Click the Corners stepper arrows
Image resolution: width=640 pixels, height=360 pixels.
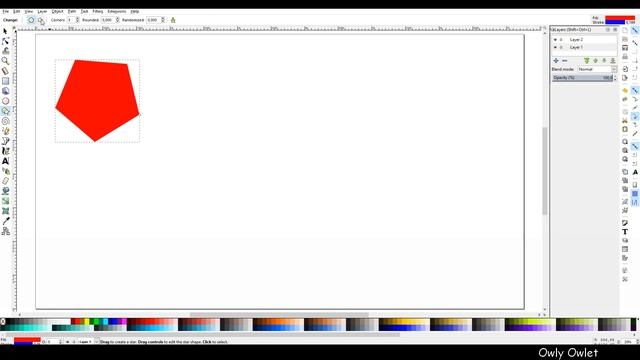click(77, 20)
